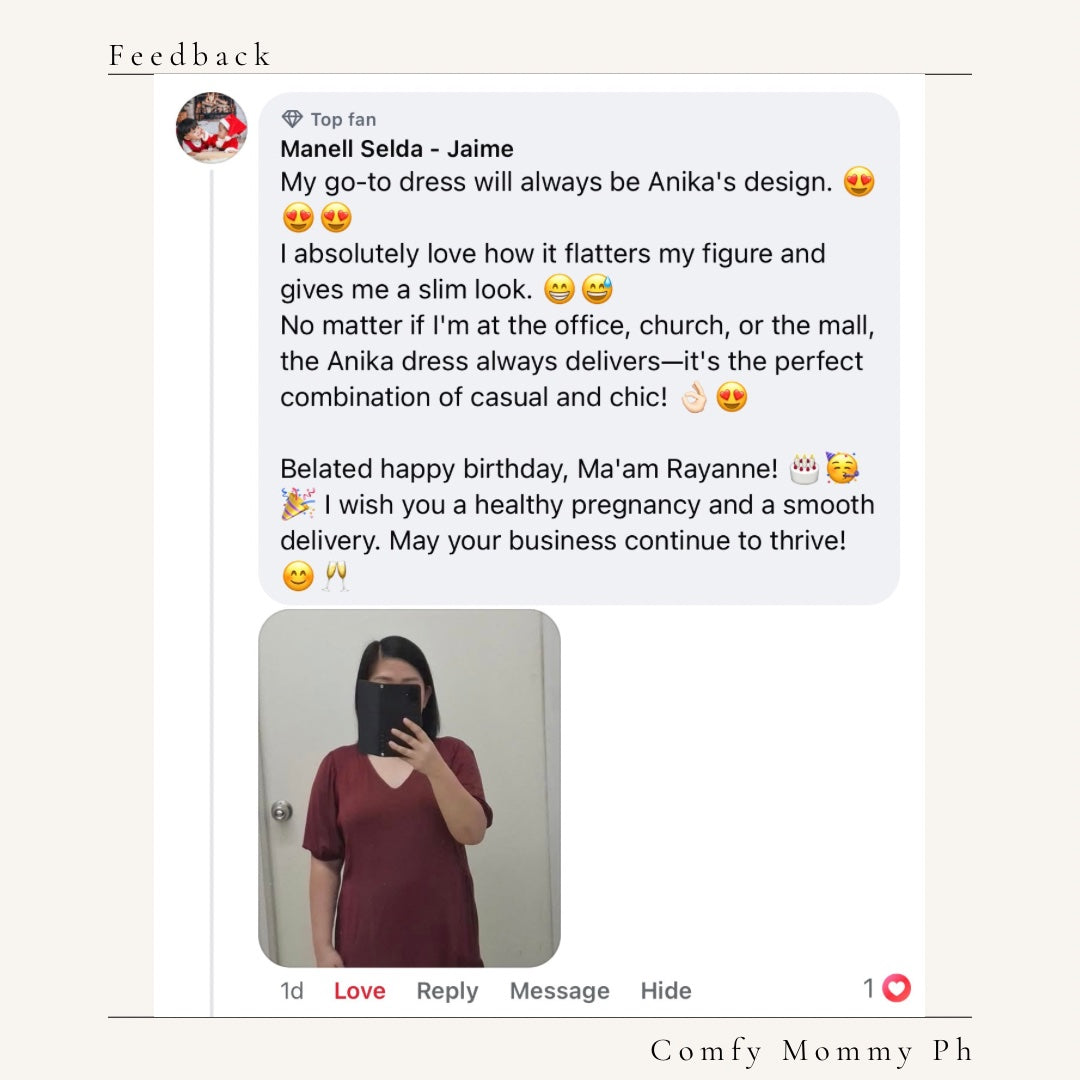Click the Feedback heading text

click(x=189, y=55)
